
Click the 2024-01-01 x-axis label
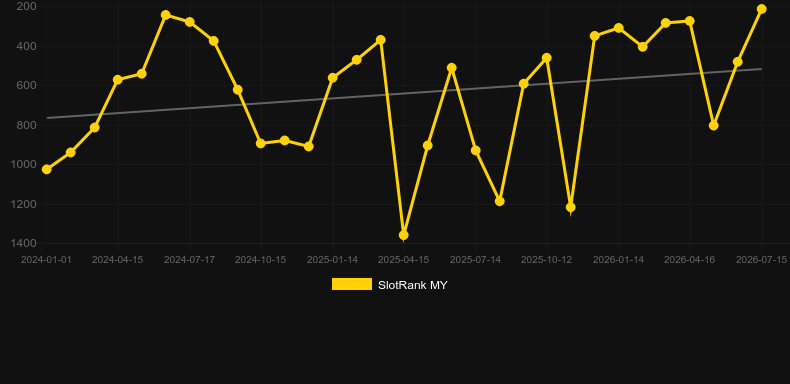pos(46,260)
